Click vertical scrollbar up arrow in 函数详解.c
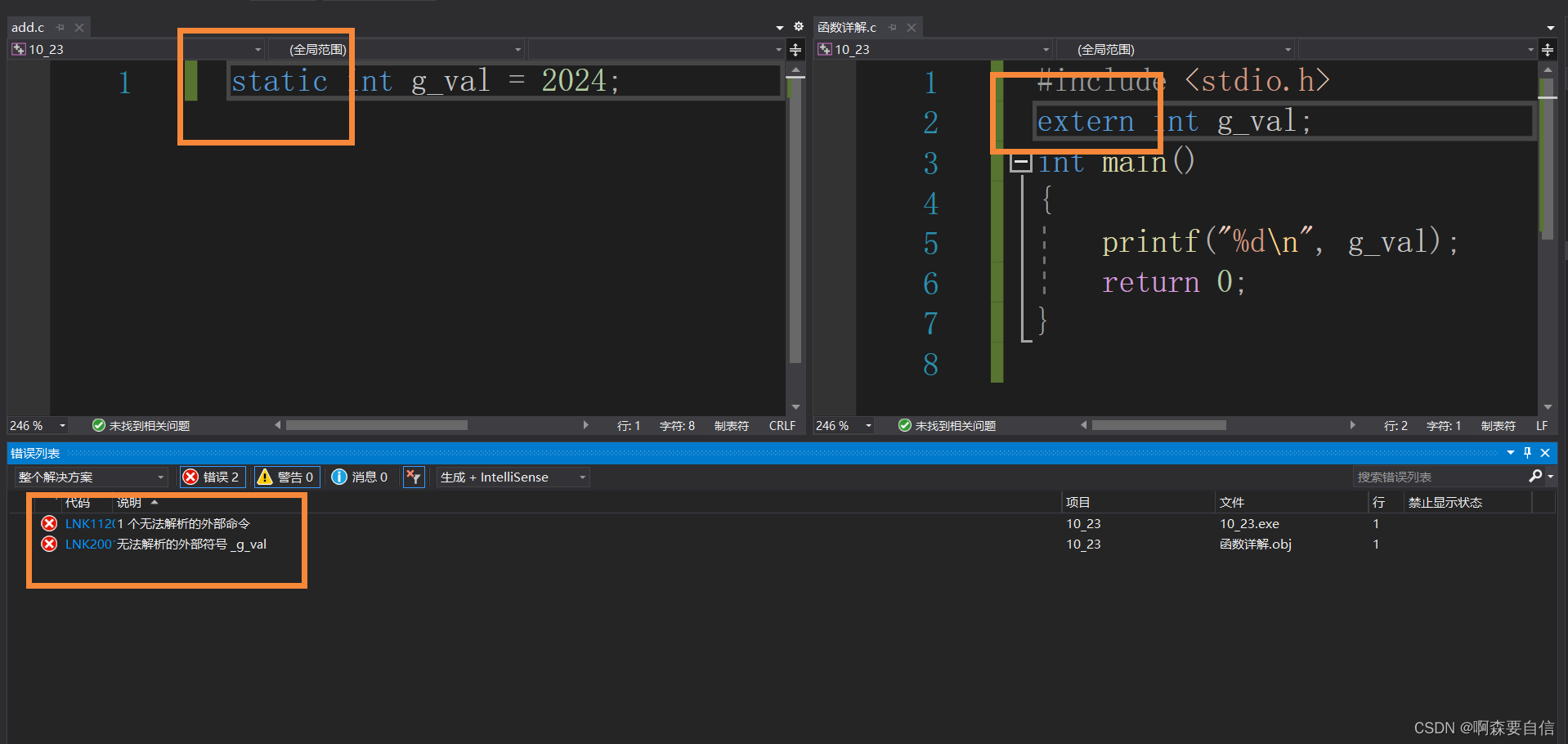The image size is (1568, 744). click(1548, 70)
